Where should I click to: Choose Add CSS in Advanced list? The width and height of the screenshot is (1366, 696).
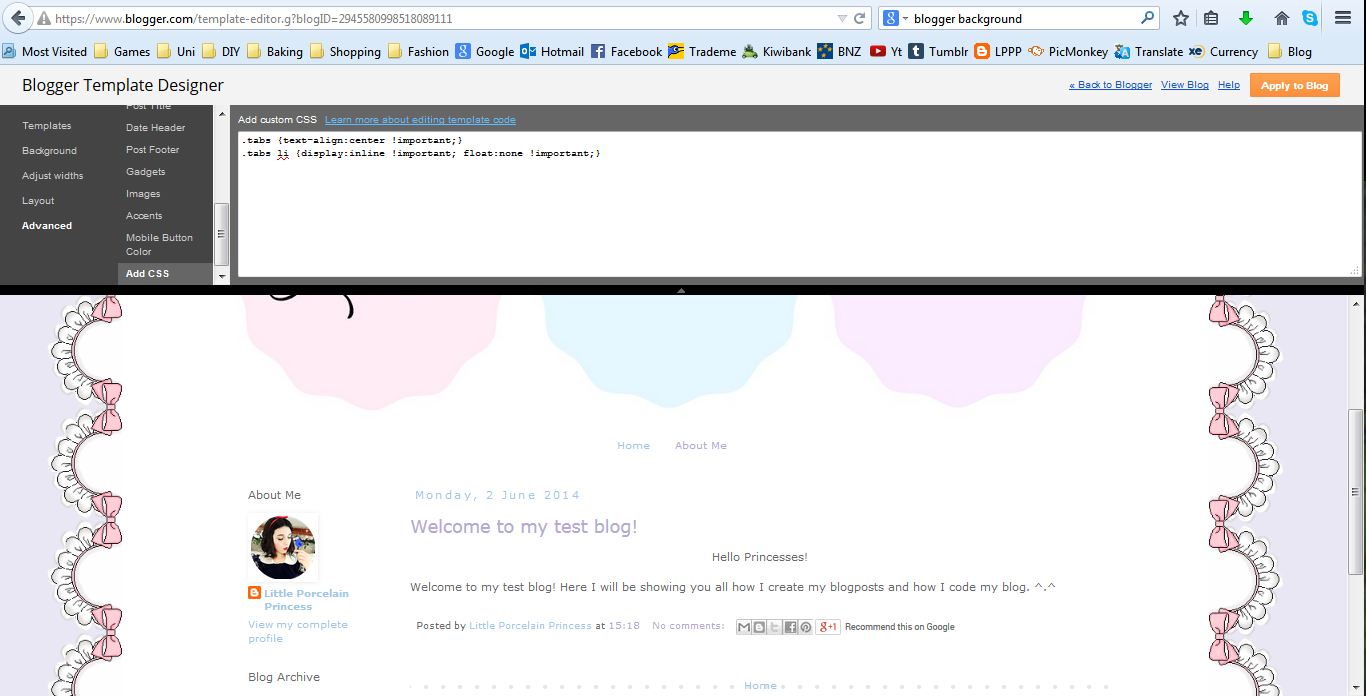coord(164,274)
